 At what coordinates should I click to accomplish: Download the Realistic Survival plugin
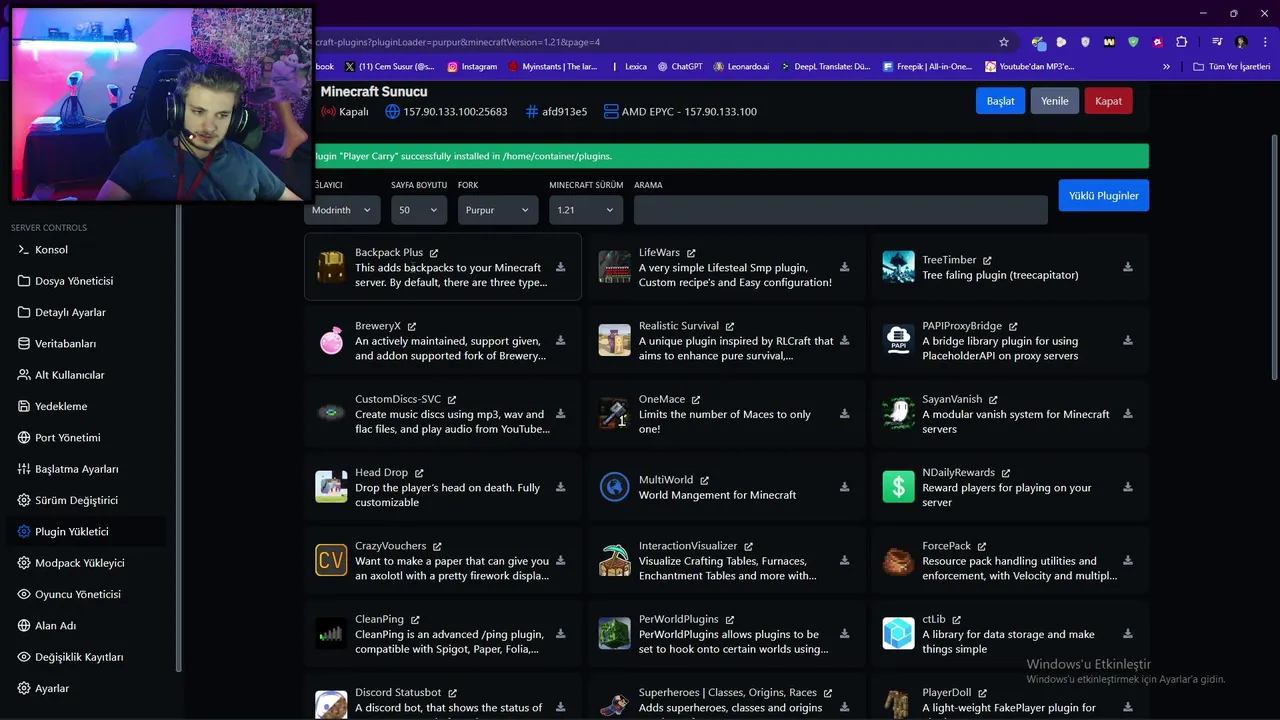[844, 340]
